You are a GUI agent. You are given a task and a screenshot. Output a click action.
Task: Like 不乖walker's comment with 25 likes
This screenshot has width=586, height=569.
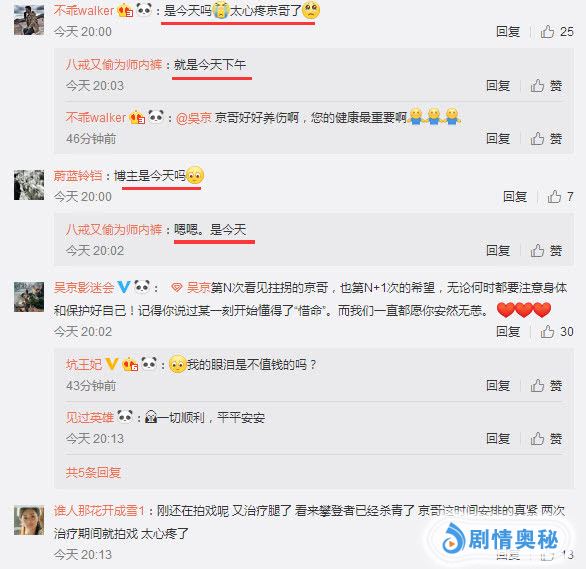(x=557, y=32)
